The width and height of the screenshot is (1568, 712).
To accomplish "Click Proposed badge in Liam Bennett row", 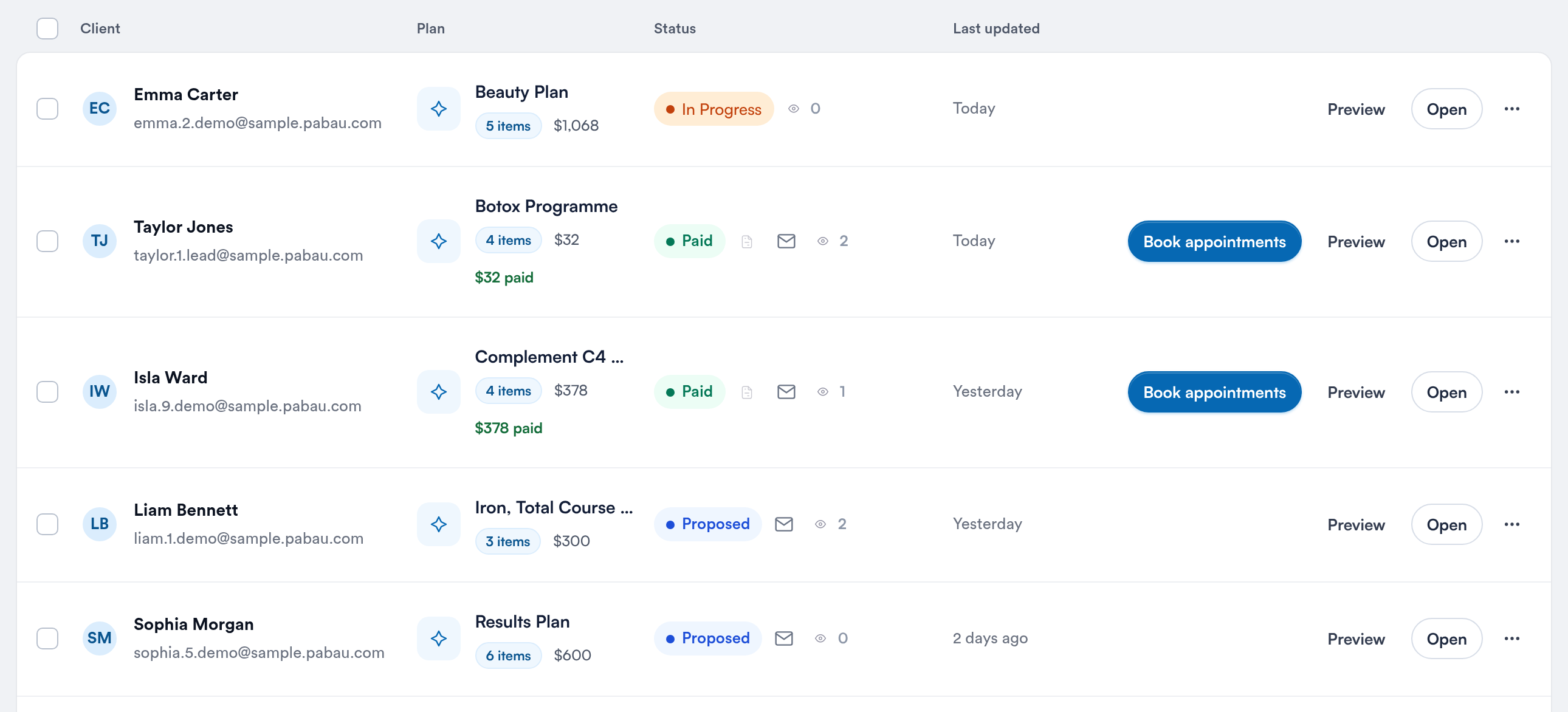I will tap(708, 524).
